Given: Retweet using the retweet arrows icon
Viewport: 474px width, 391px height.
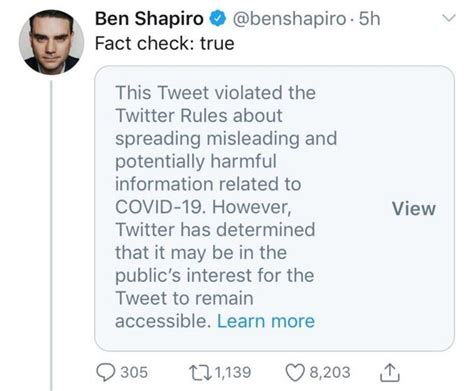Looking at the screenshot, I should tap(200, 372).
